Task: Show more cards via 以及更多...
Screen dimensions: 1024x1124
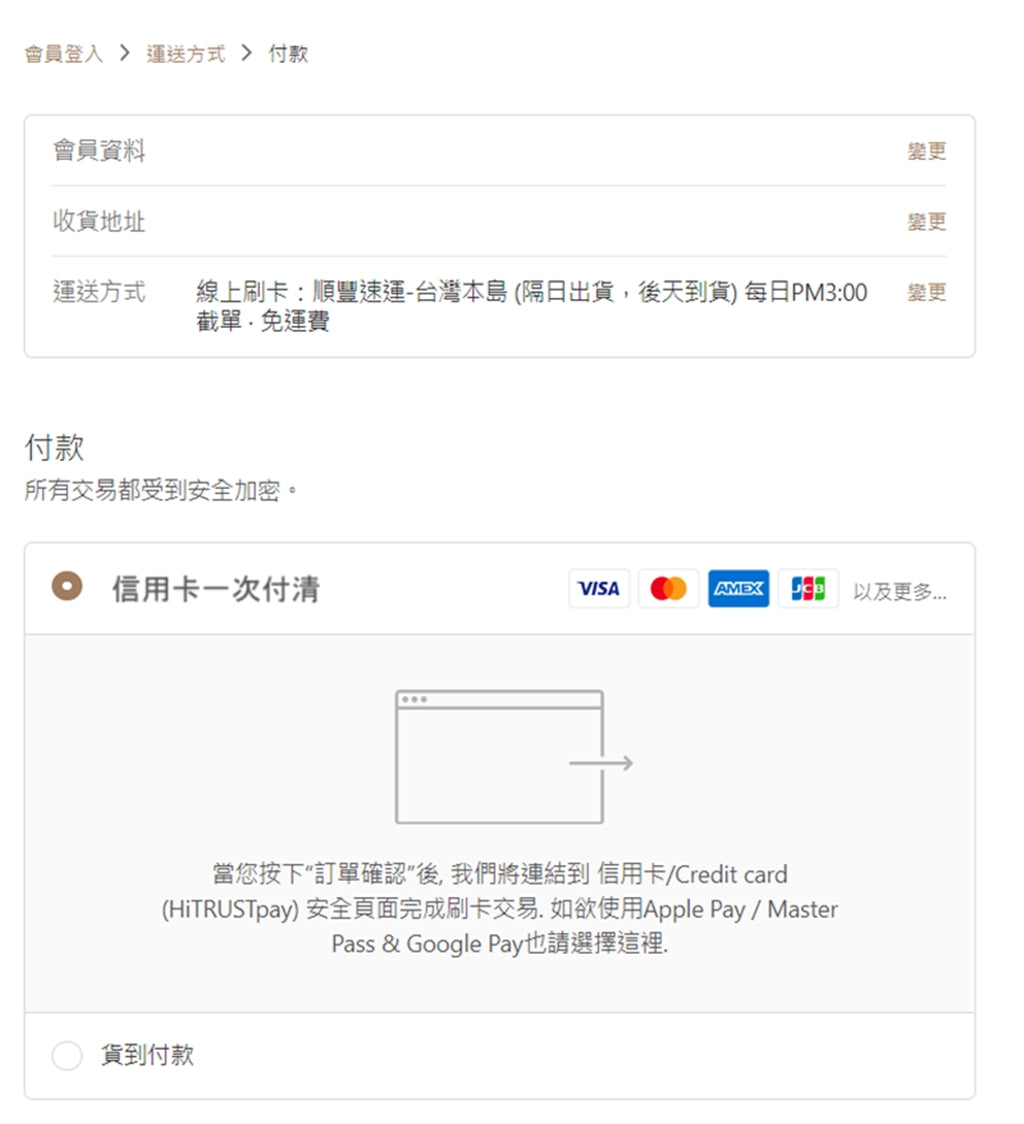Action: [x=899, y=591]
